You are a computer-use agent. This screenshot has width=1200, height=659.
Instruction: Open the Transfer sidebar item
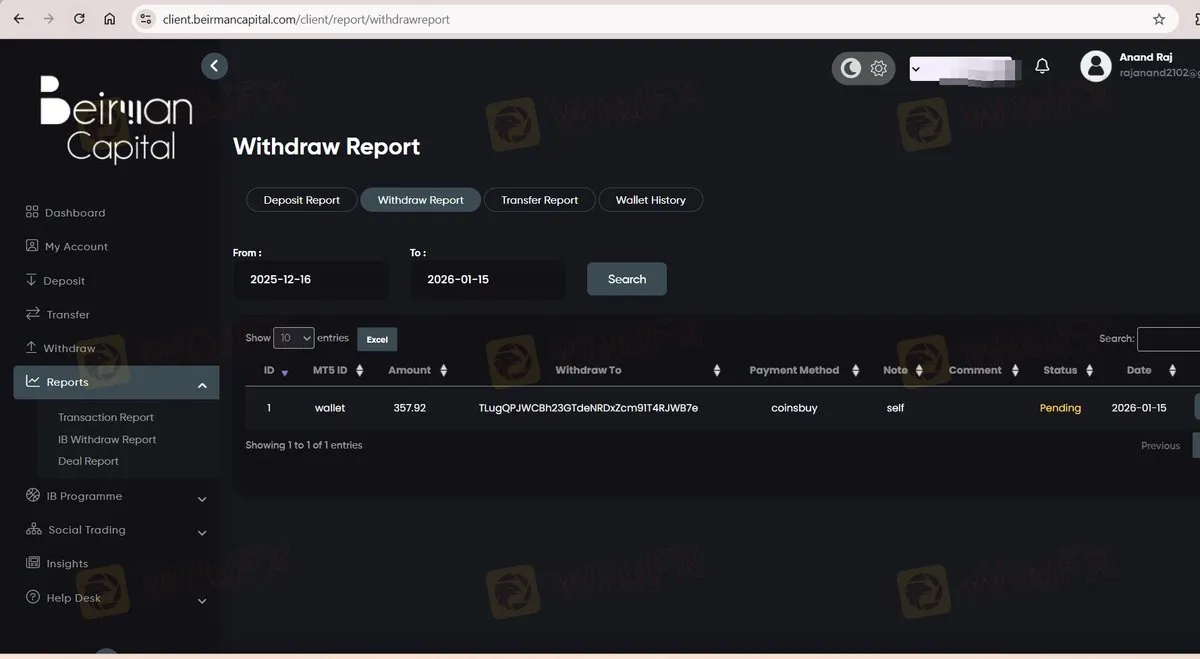(x=57, y=314)
